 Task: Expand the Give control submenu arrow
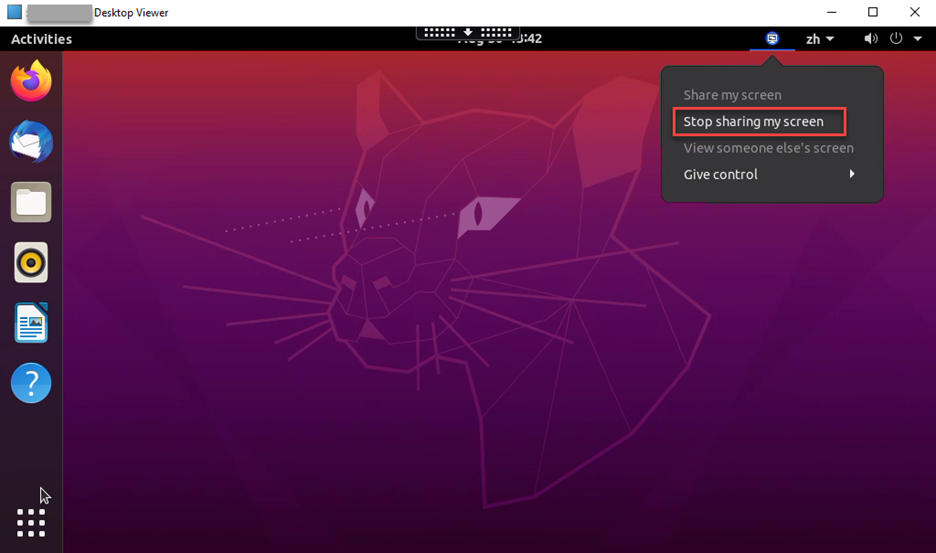coord(852,174)
